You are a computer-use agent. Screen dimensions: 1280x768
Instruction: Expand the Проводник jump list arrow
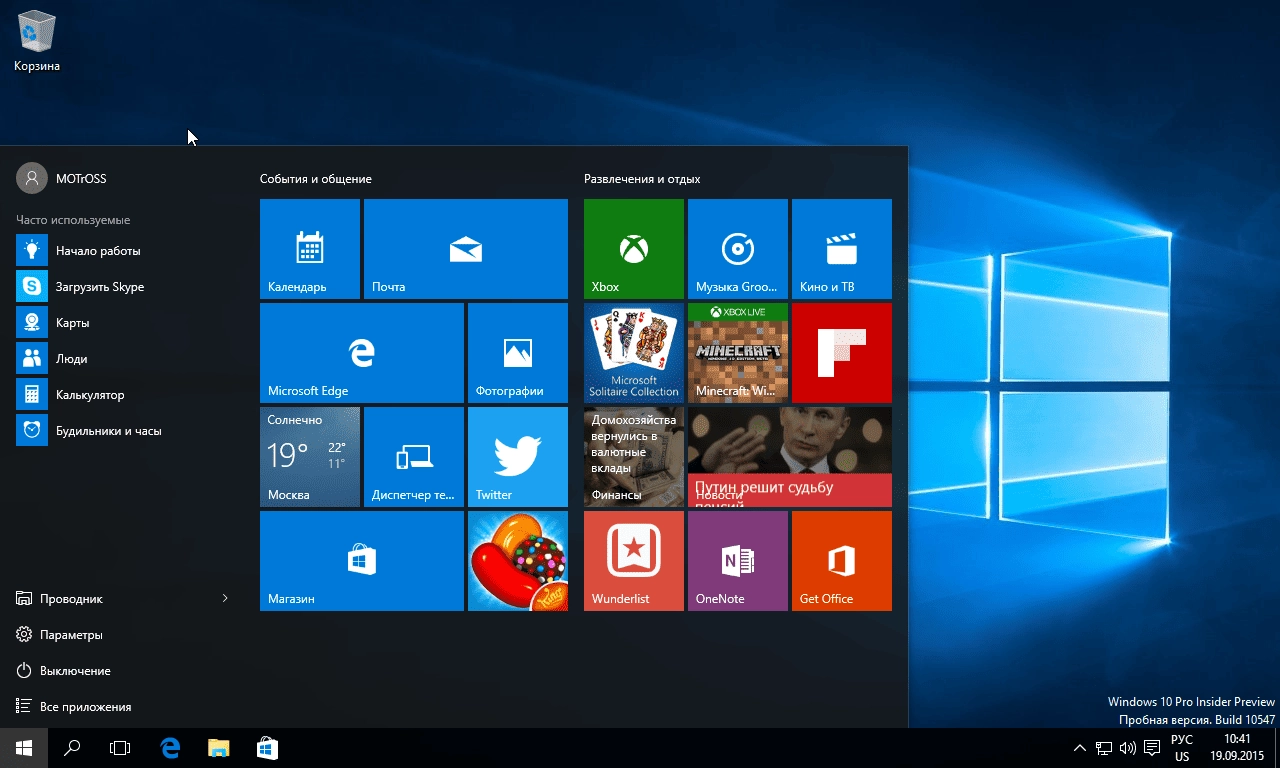coord(225,598)
